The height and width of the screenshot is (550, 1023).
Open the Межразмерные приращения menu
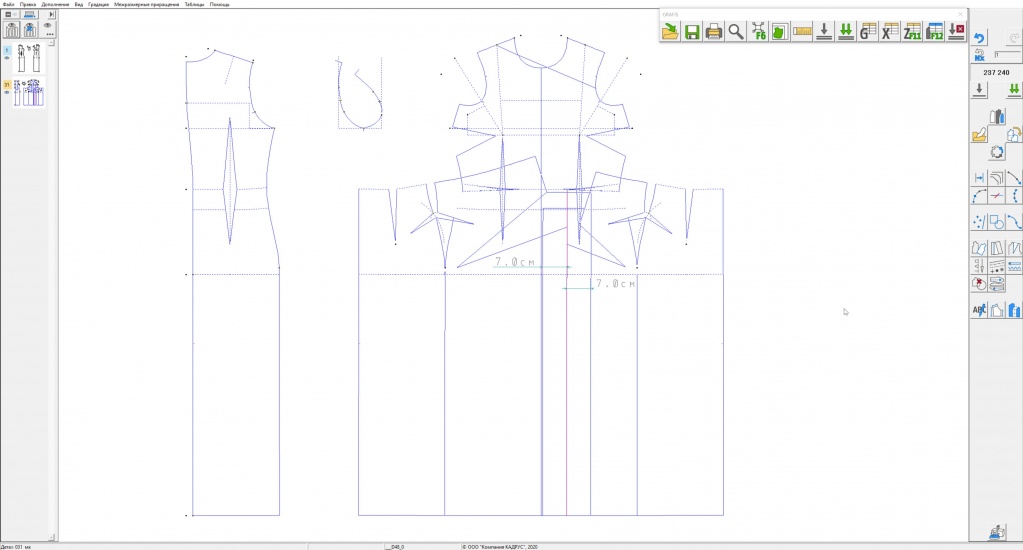(147, 4)
